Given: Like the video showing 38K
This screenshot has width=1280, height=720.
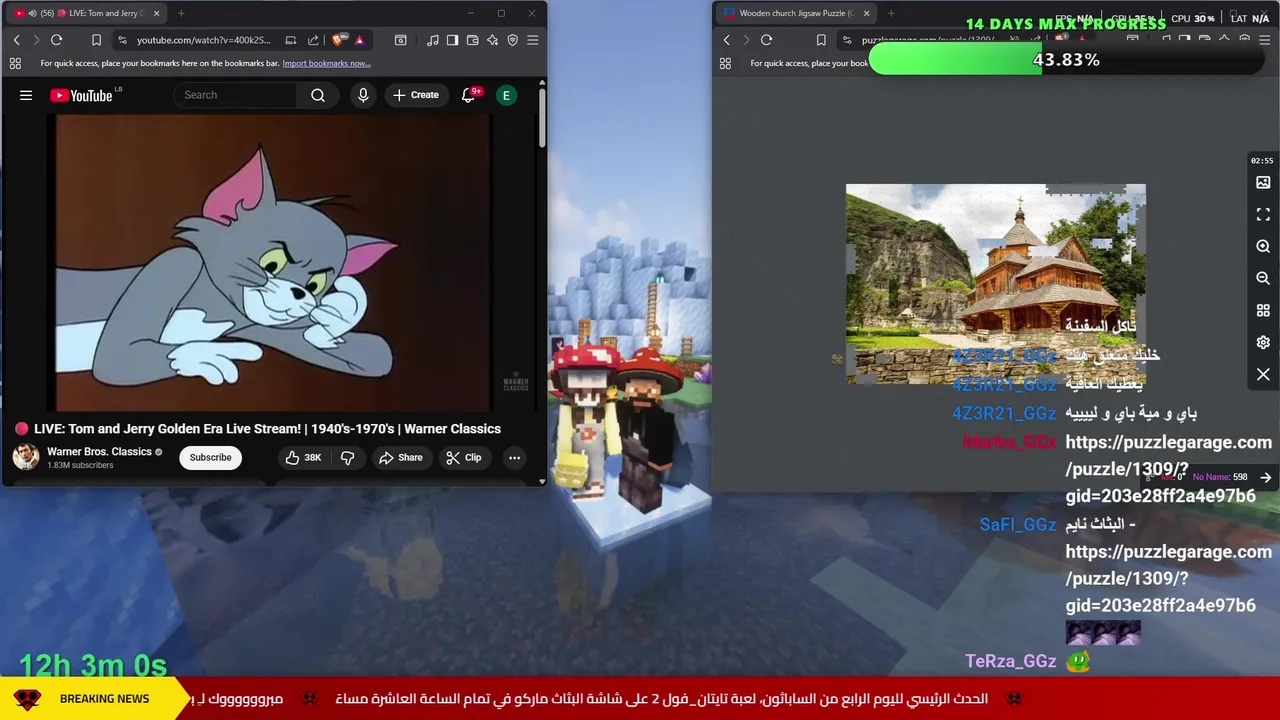Looking at the screenshot, I should click(303, 457).
